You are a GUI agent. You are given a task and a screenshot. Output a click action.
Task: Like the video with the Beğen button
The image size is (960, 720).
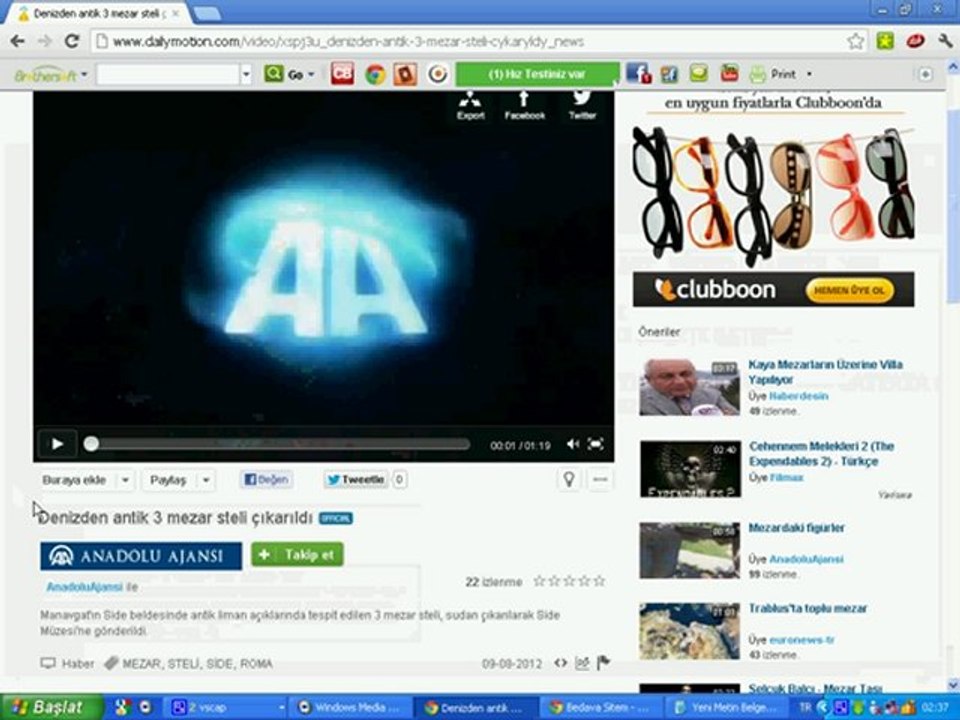coord(266,479)
